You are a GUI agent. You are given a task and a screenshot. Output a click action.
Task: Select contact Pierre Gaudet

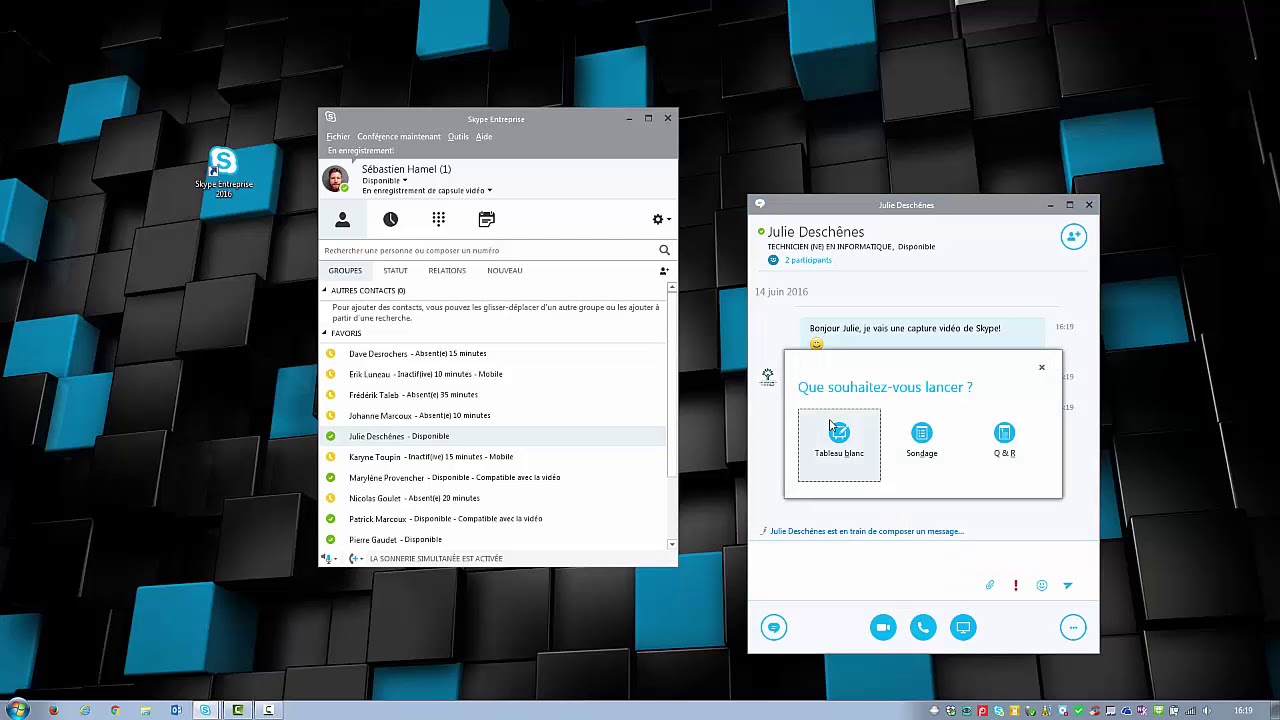click(494, 539)
